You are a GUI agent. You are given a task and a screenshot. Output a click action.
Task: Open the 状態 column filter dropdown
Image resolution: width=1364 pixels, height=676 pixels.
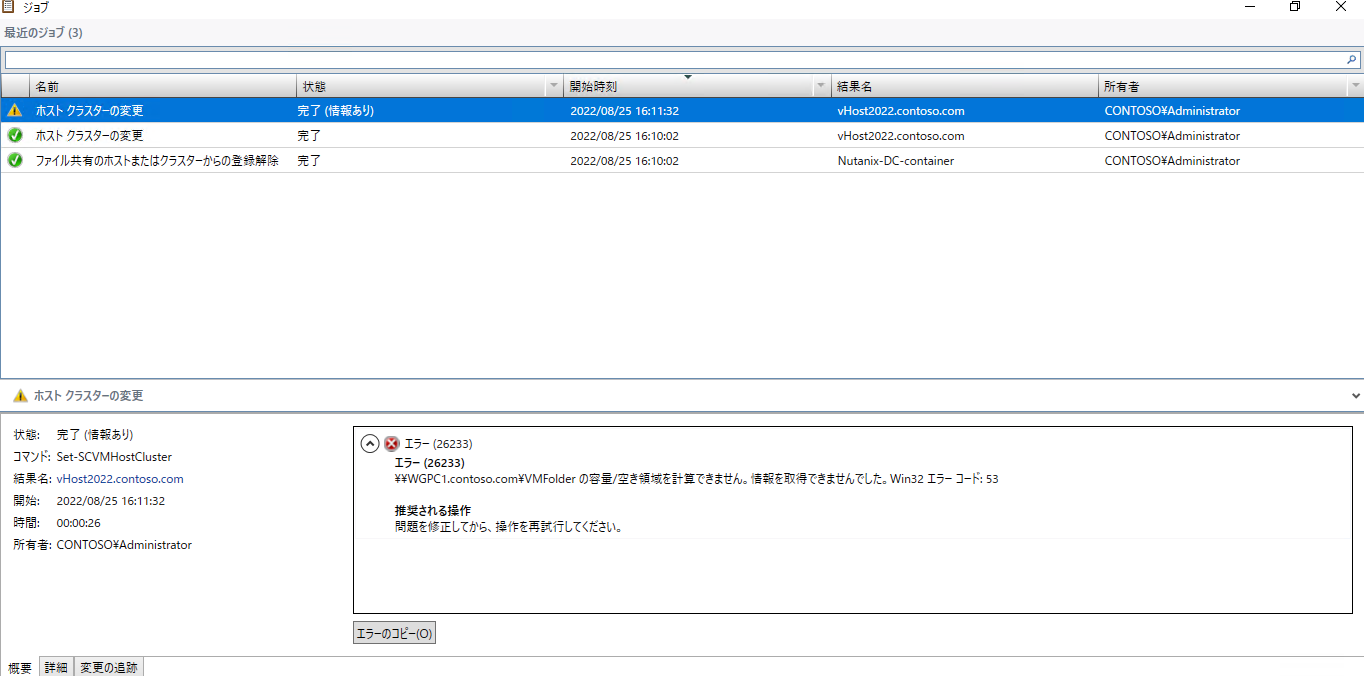click(x=554, y=87)
